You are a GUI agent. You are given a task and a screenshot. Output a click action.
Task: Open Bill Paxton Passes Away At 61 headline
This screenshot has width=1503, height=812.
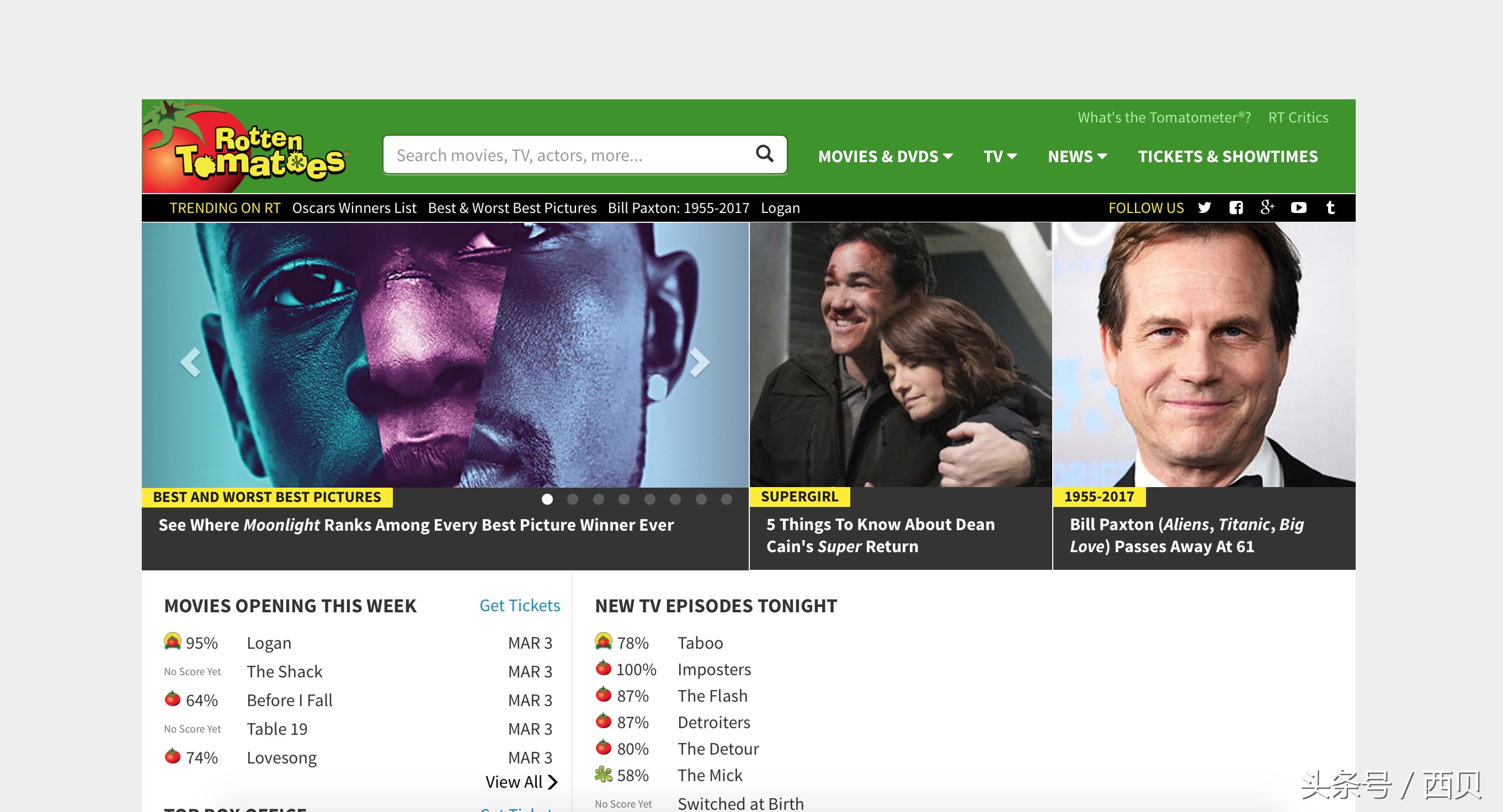(1187, 536)
